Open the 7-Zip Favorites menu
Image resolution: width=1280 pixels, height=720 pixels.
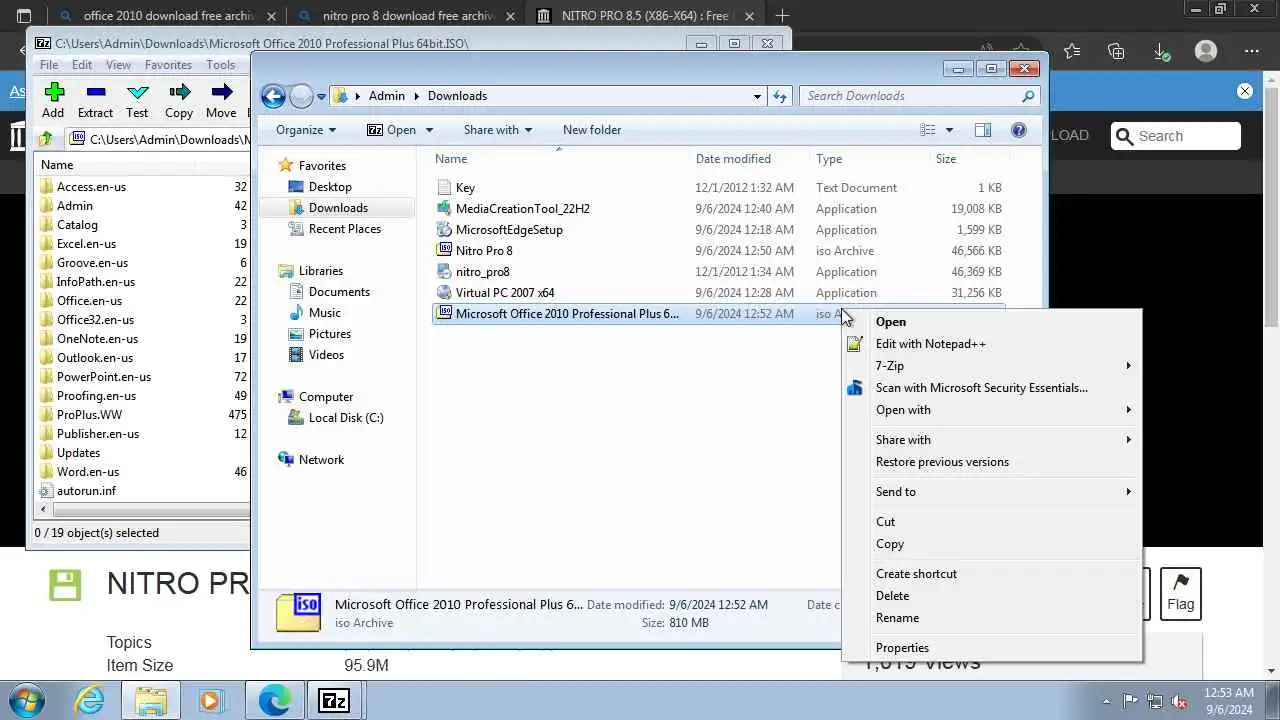pos(168,65)
